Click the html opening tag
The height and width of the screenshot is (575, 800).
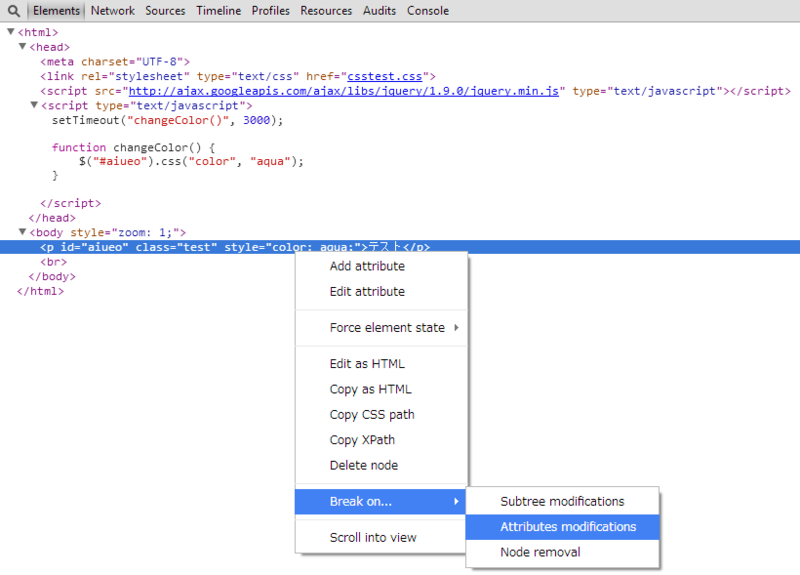[x=38, y=33]
